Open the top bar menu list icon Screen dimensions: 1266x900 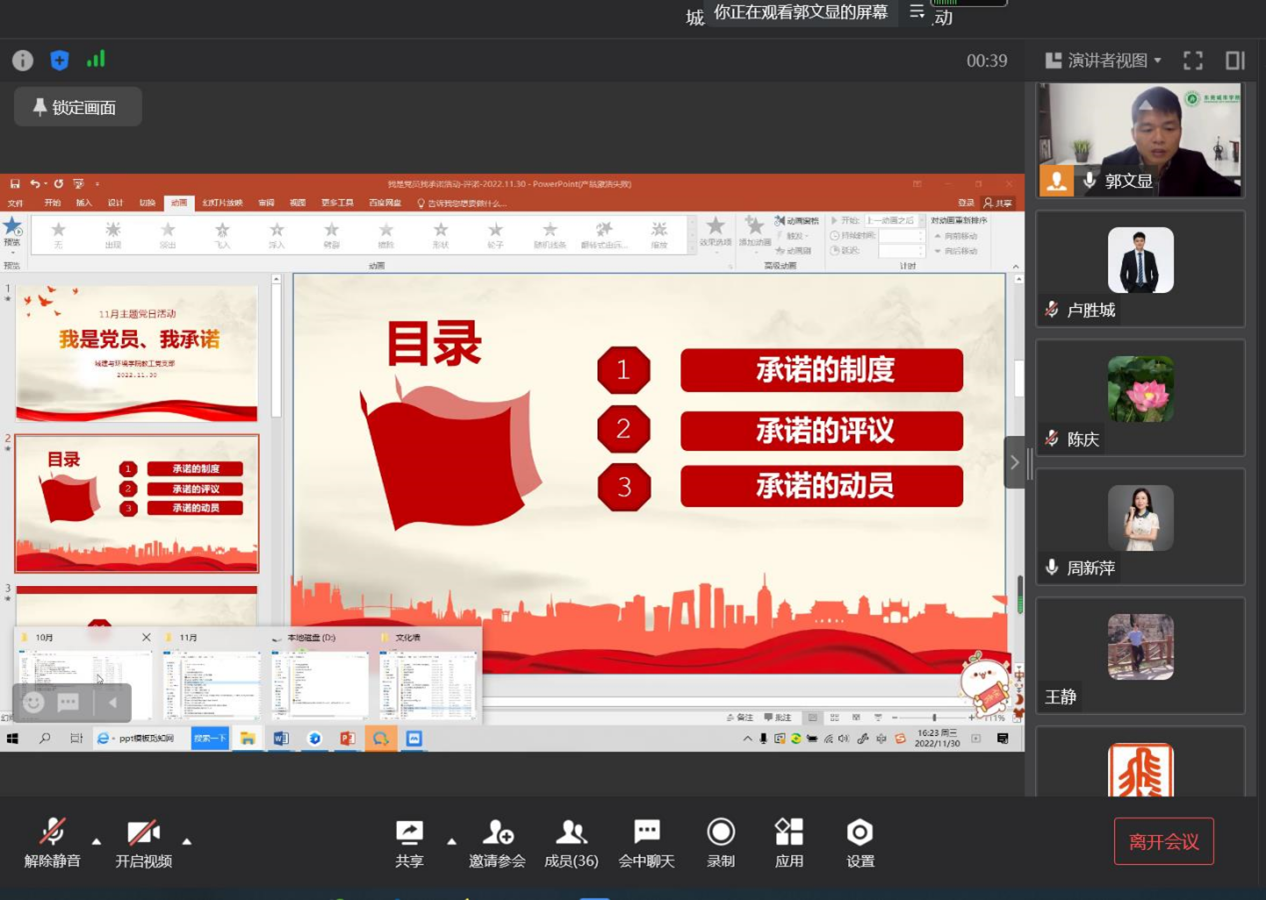point(917,12)
